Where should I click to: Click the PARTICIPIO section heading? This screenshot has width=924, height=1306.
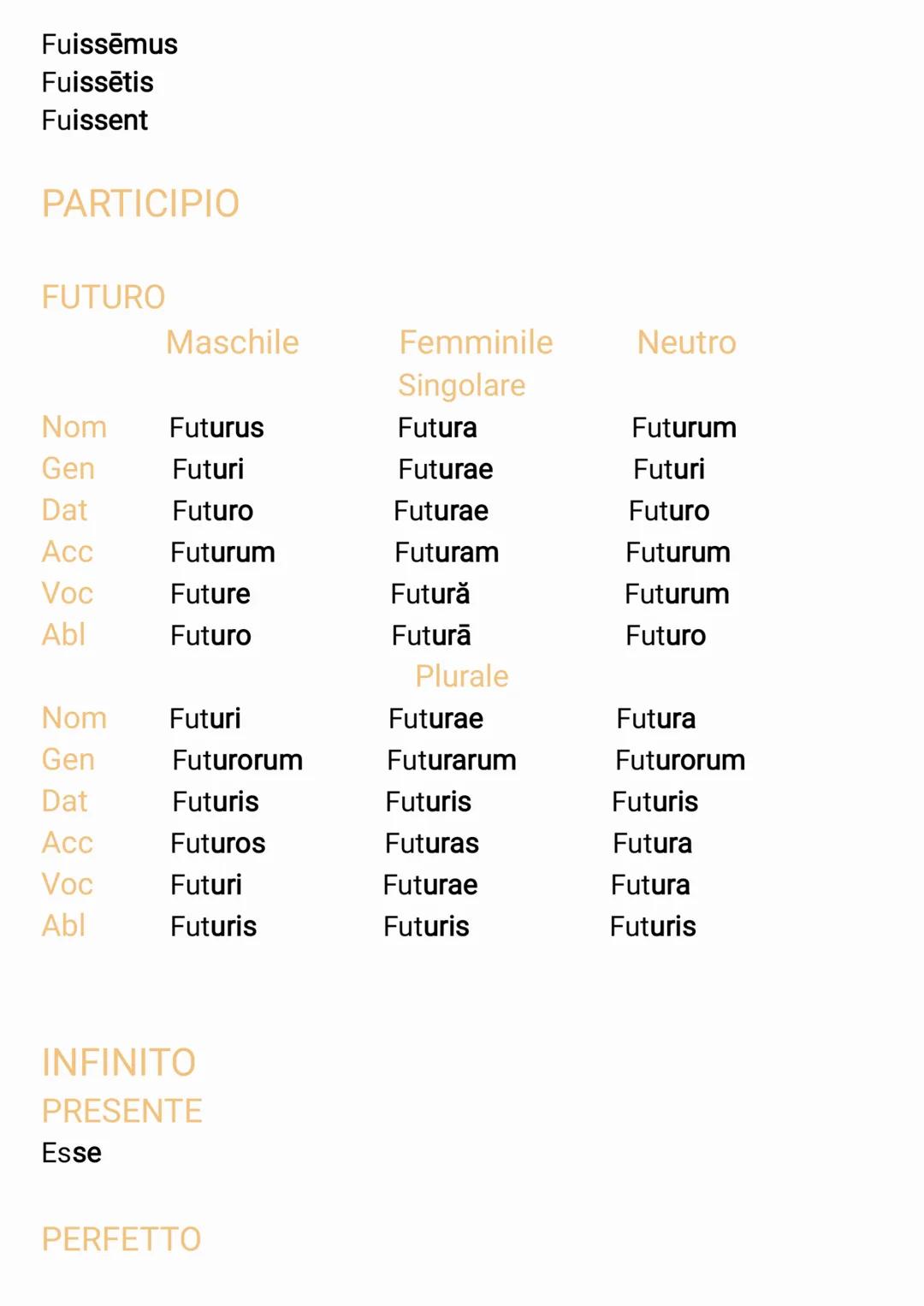tap(140, 204)
